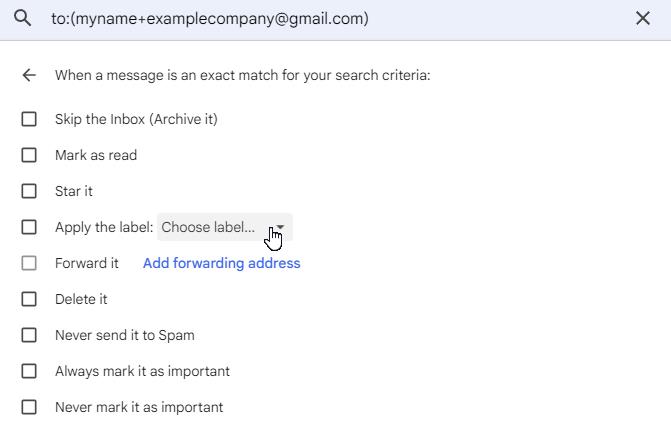Click the Add forwarding address link

click(221, 263)
